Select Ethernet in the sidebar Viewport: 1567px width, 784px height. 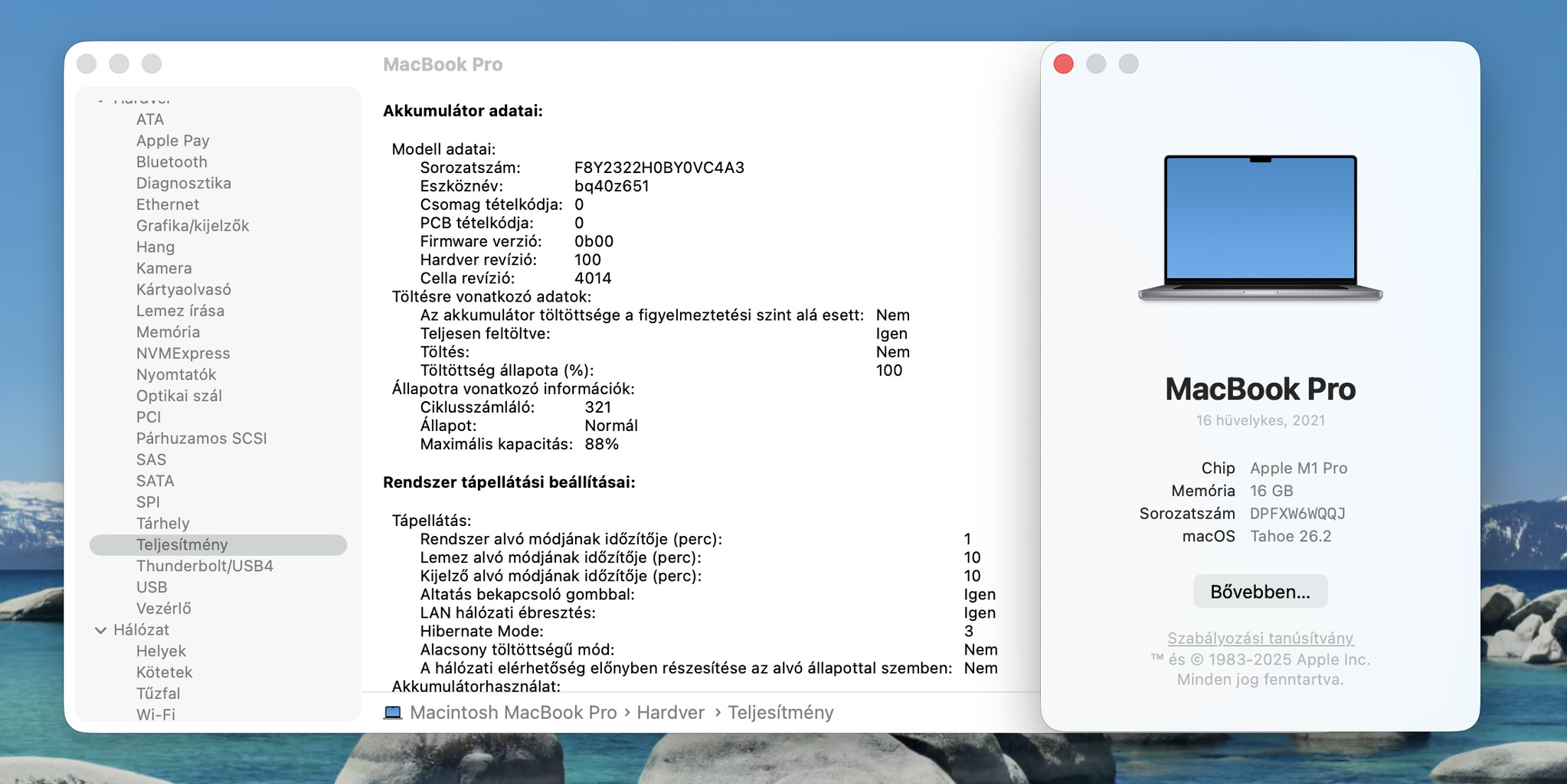click(168, 204)
